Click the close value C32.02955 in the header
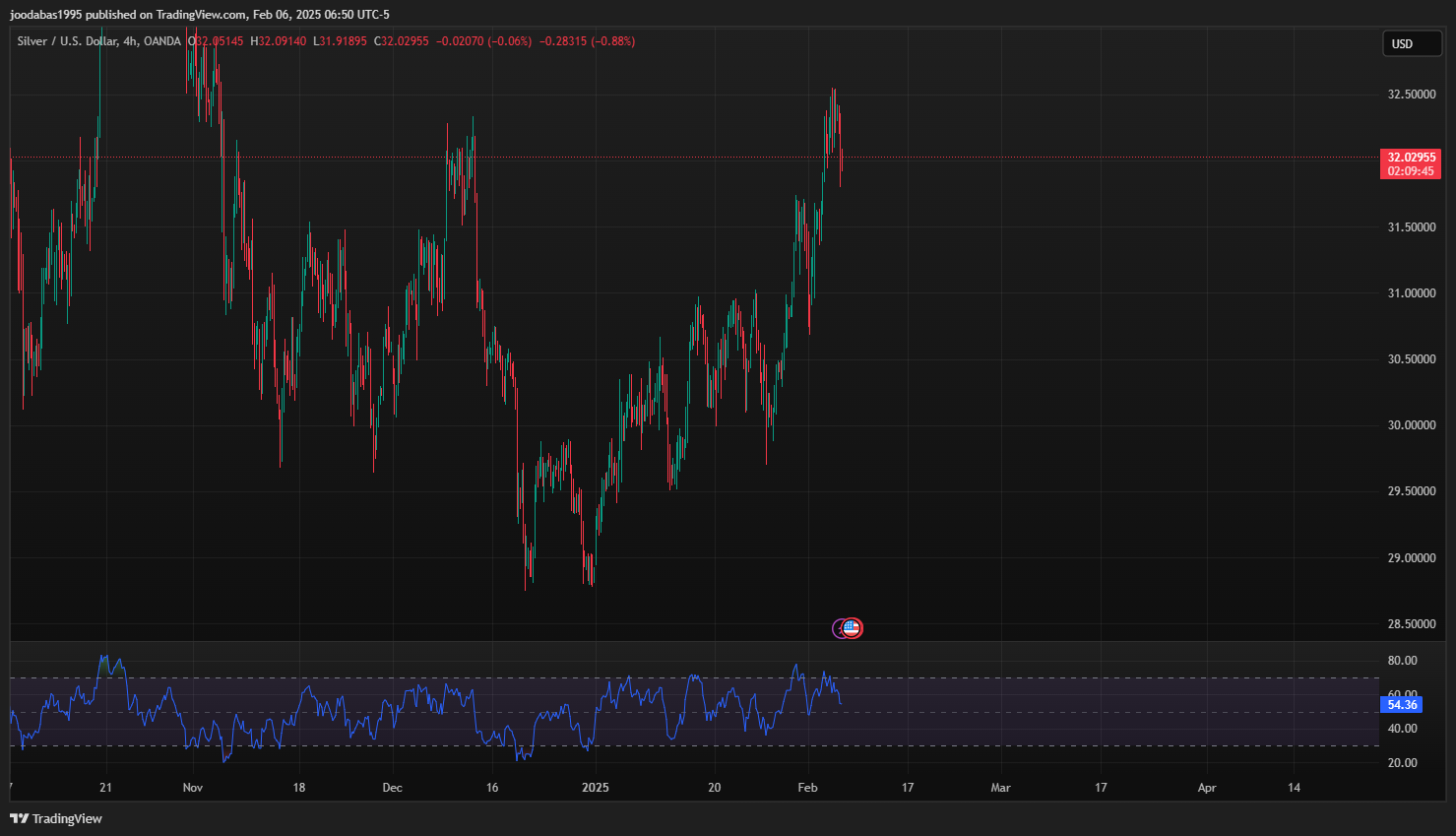1456x836 pixels. pos(402,41)
